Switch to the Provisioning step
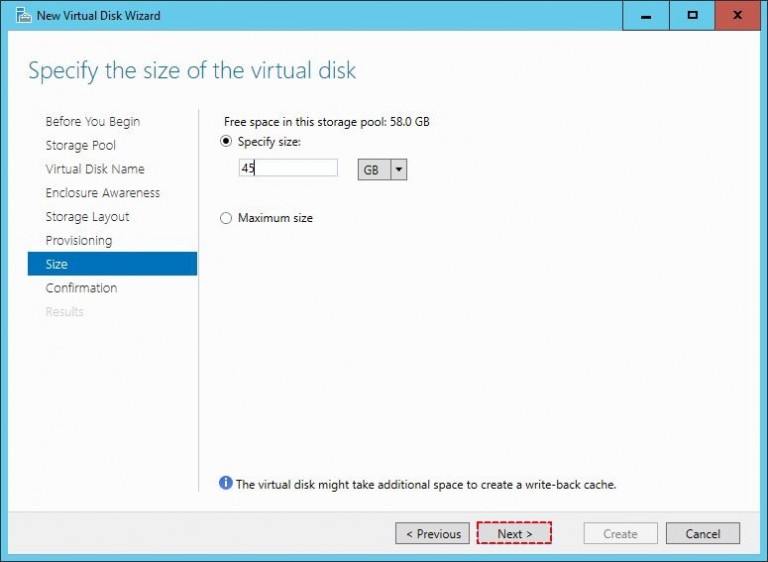Screen dimensions: 768x562 [x=79, y=241]
